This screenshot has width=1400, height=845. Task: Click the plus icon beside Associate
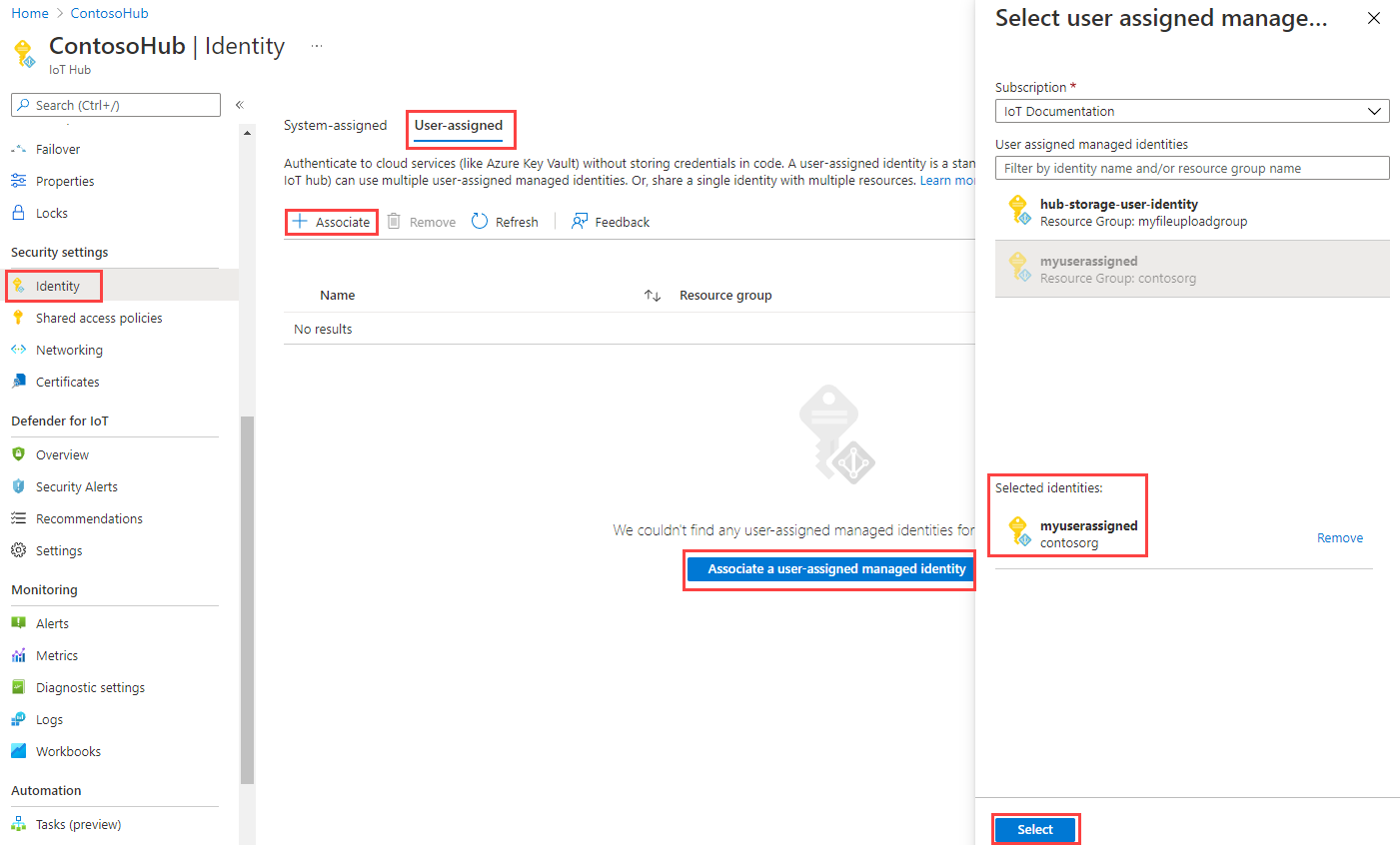click(299, 221)
